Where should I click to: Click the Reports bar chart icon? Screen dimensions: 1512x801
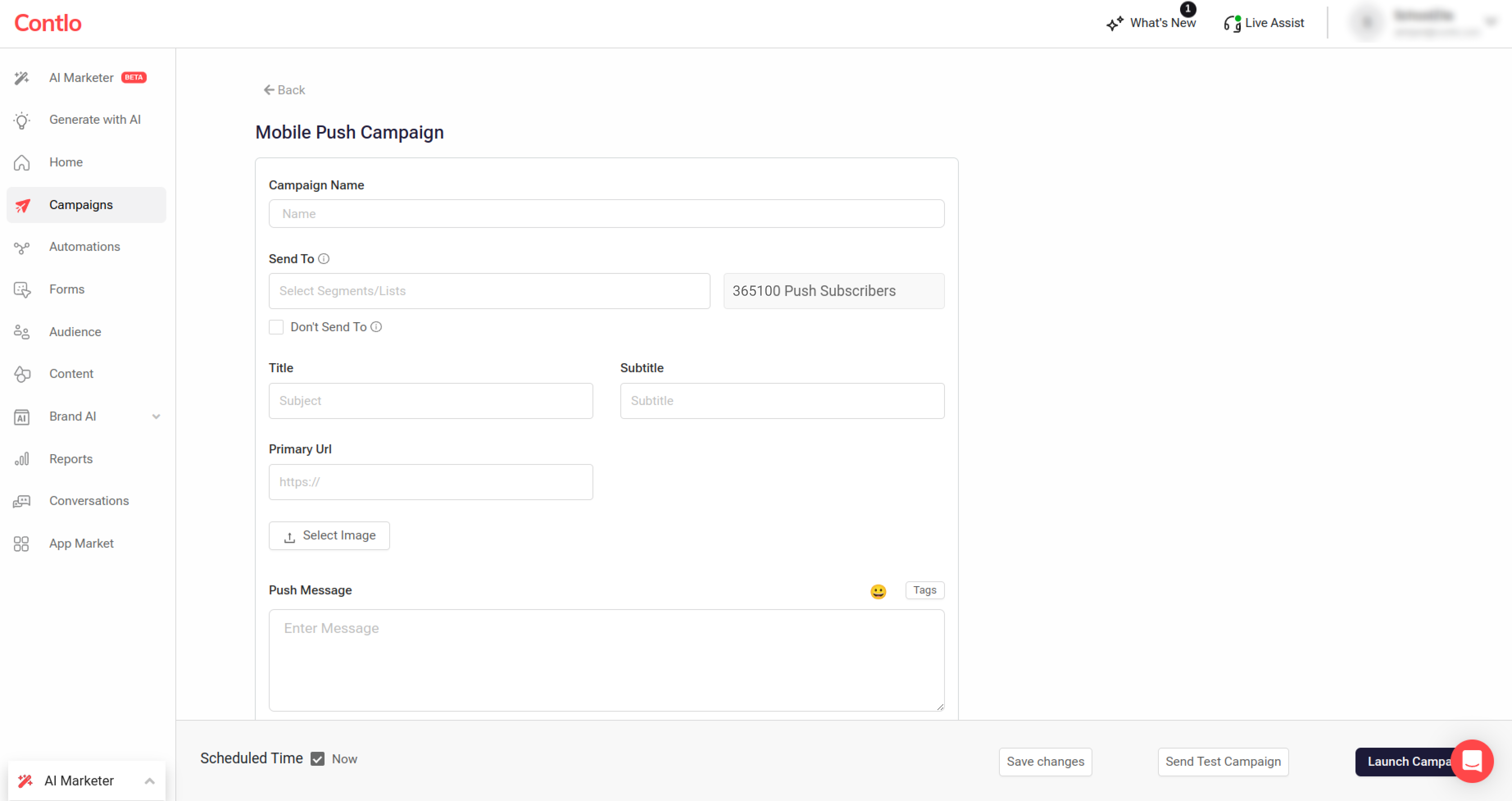[22, 459]
